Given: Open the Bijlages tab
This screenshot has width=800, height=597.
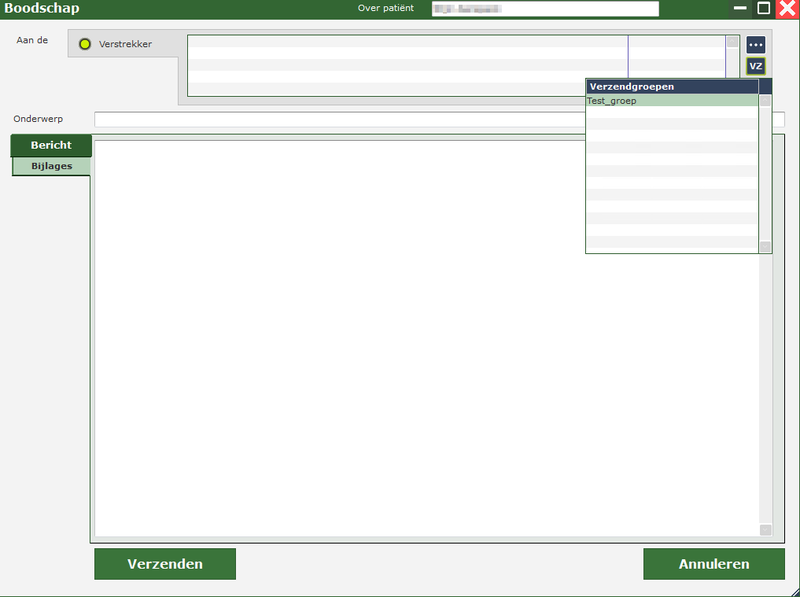Looking at the screenshot, I should click(51, 166).
